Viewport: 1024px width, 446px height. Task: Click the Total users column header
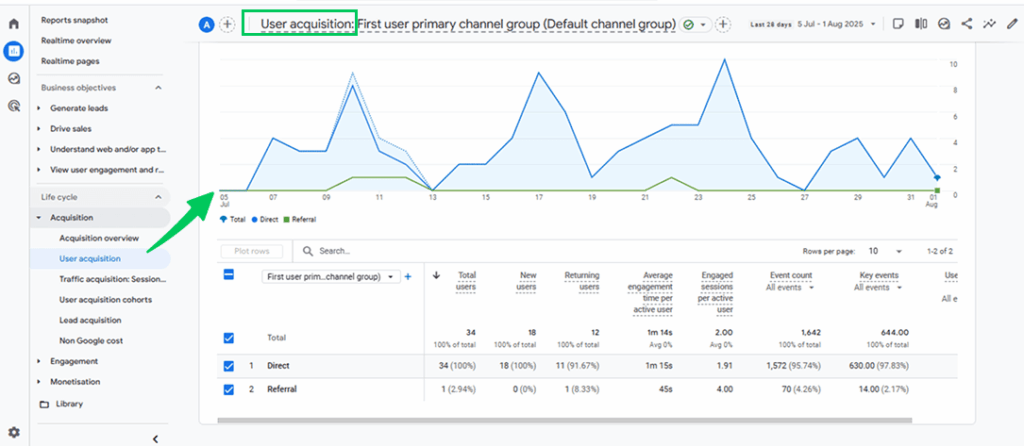click(x=466, y=281)
